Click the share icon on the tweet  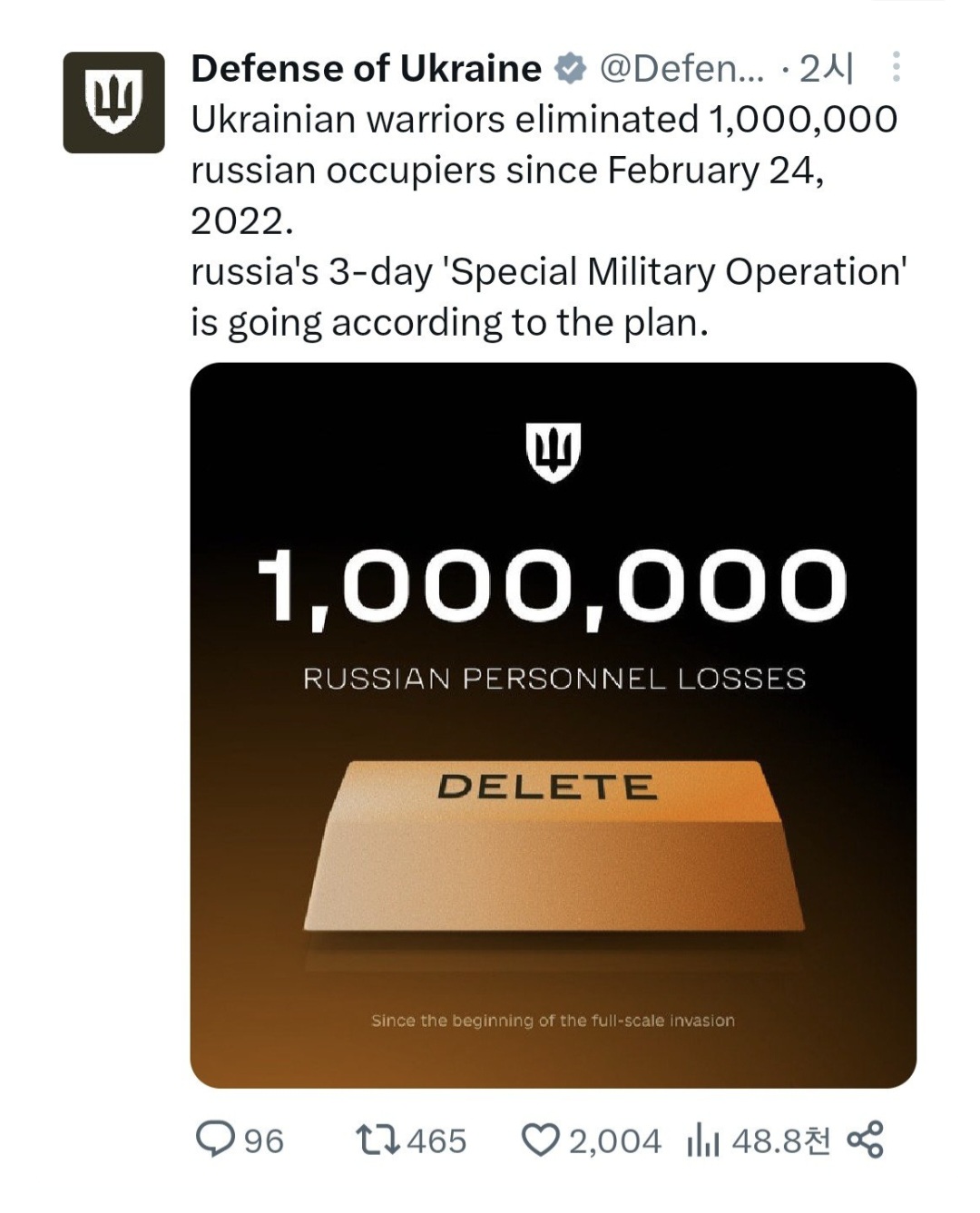865,1140
